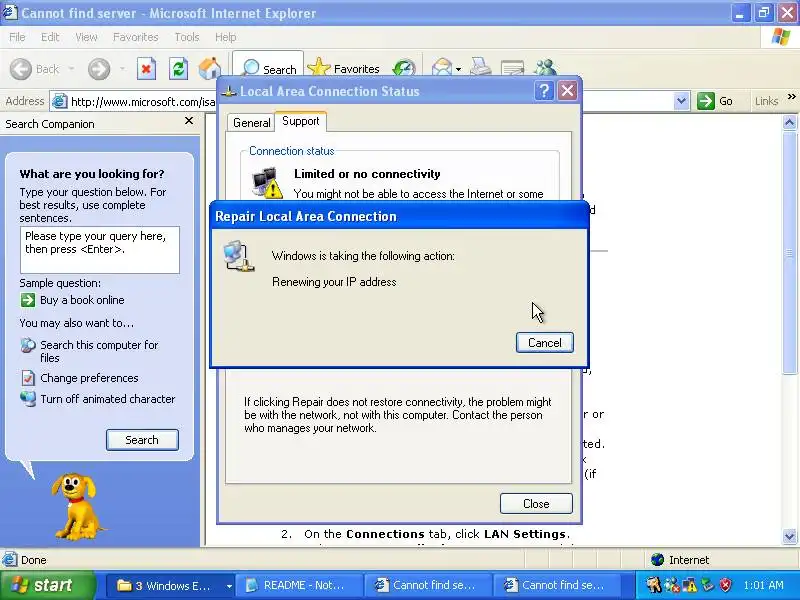Expand the Links toolbar chevron

(x=791, y=96)
